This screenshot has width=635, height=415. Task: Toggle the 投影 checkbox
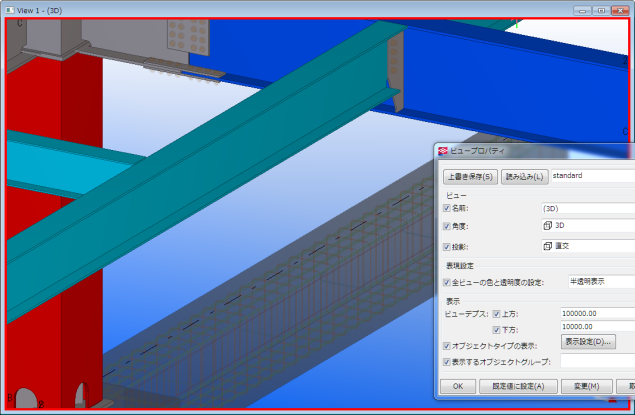(x=447, y=246)
